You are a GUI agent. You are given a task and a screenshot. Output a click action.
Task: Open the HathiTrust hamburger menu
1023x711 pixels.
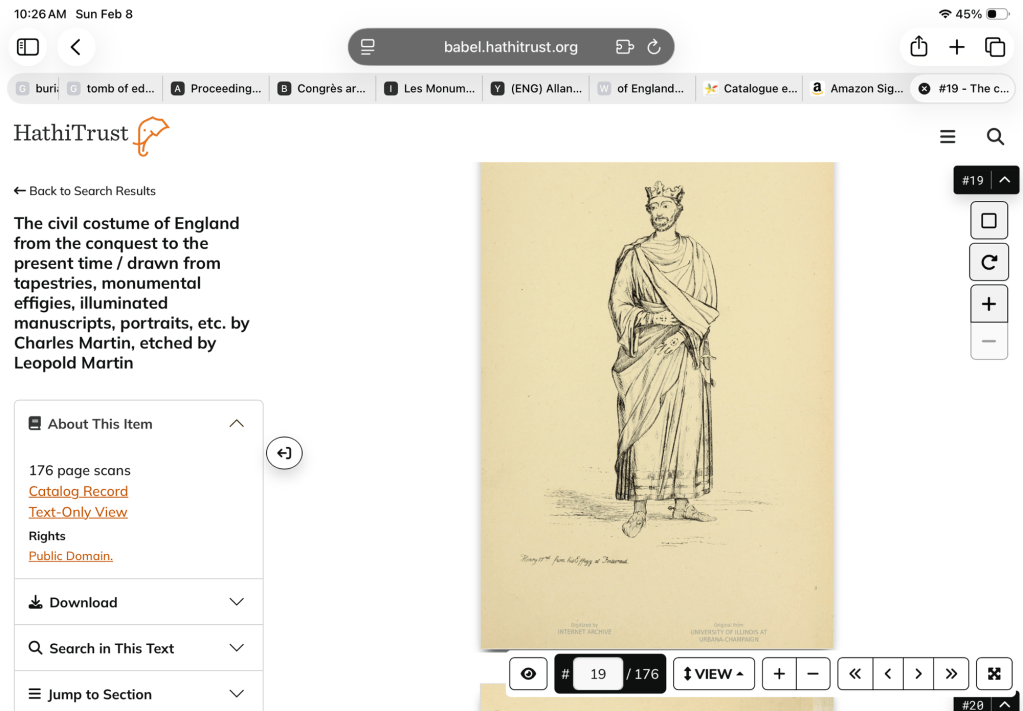click(x=947, y=136)
